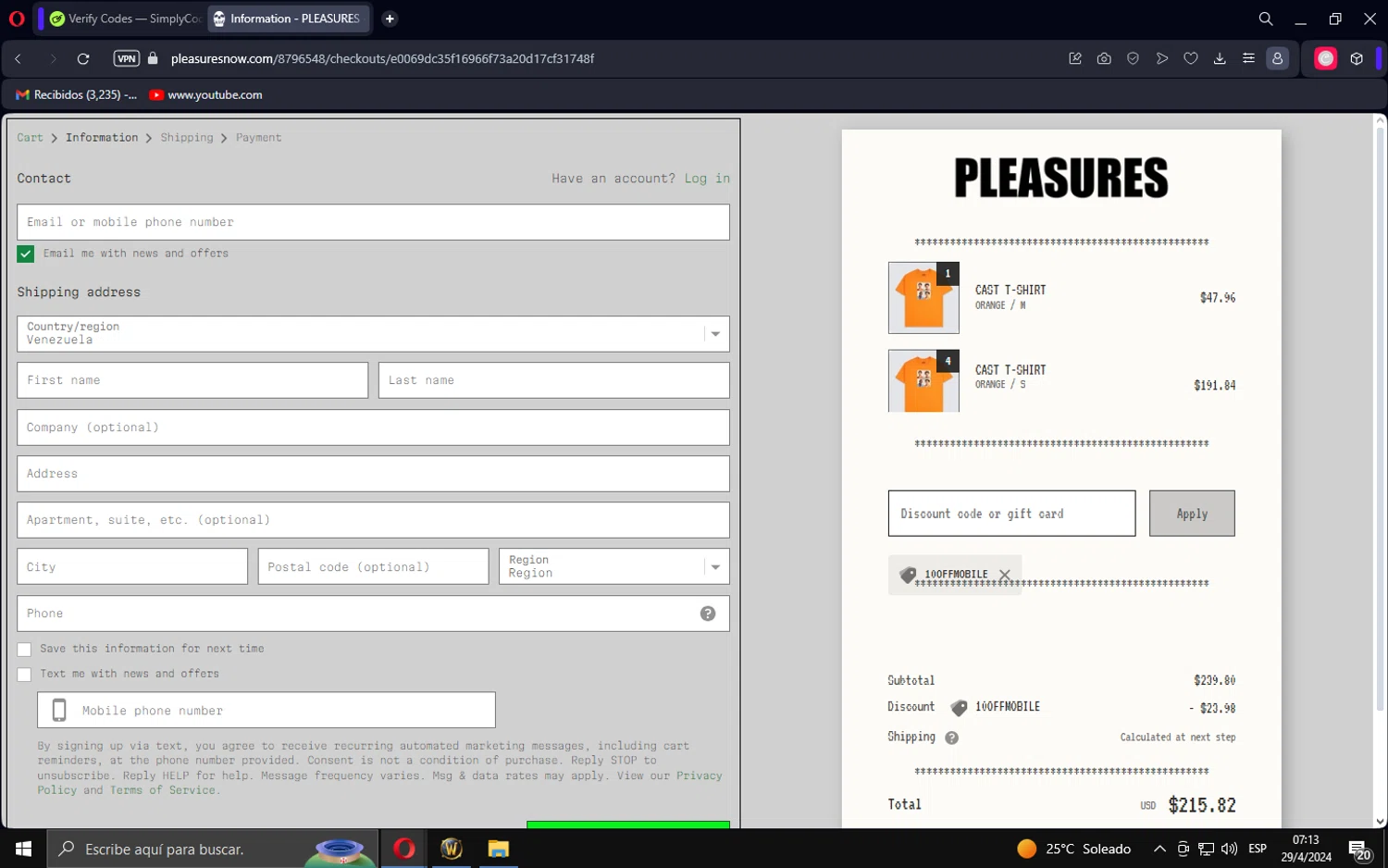The width and height of the screenshot is (1388, 868).
Task: Open www.youtube.com bookmark
Action: pyautogui.click(x=205, y=94)
